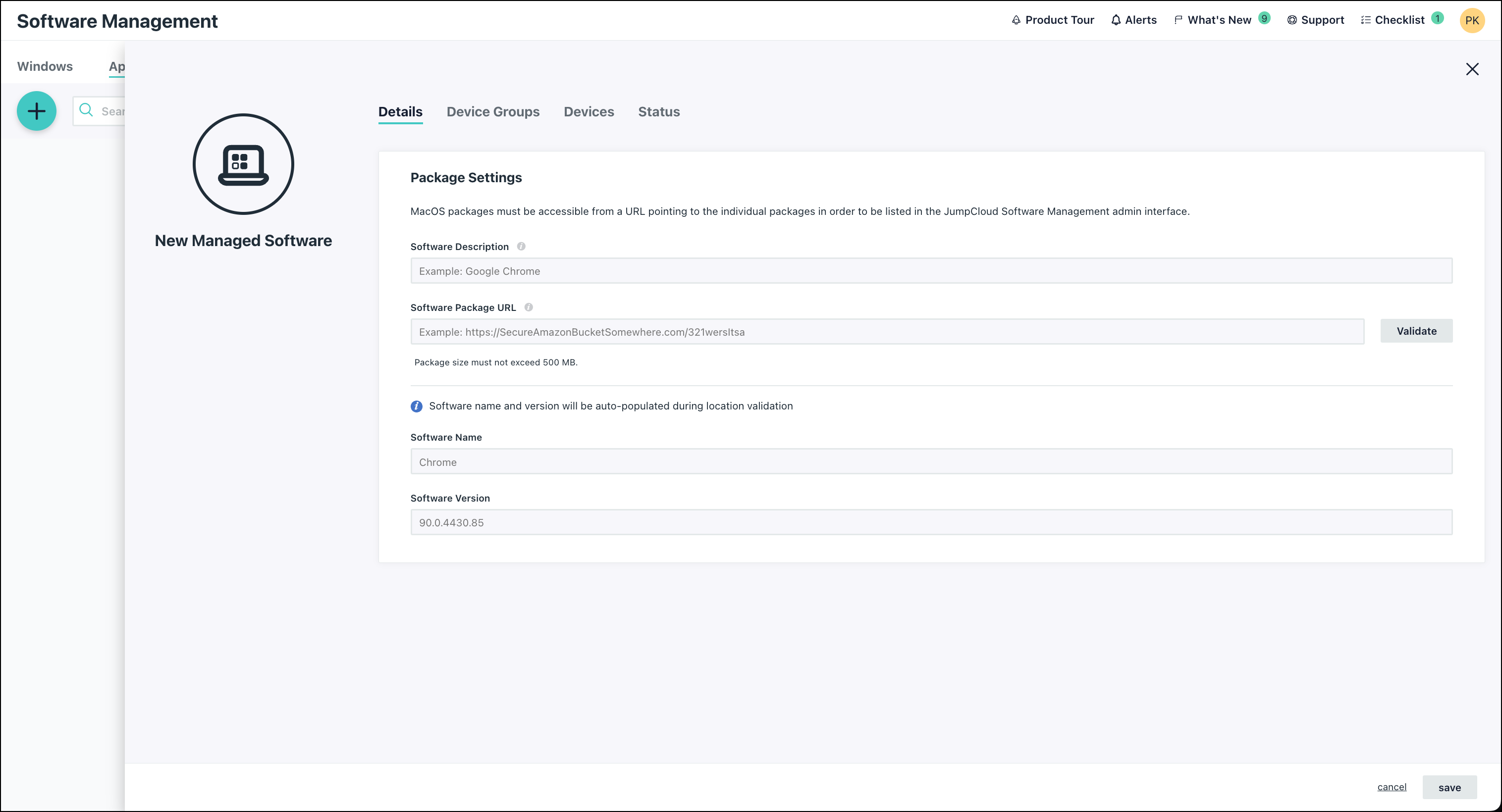Screen dimensions: 1502x812
Task: Select the Windows tab
Action: 45,66
